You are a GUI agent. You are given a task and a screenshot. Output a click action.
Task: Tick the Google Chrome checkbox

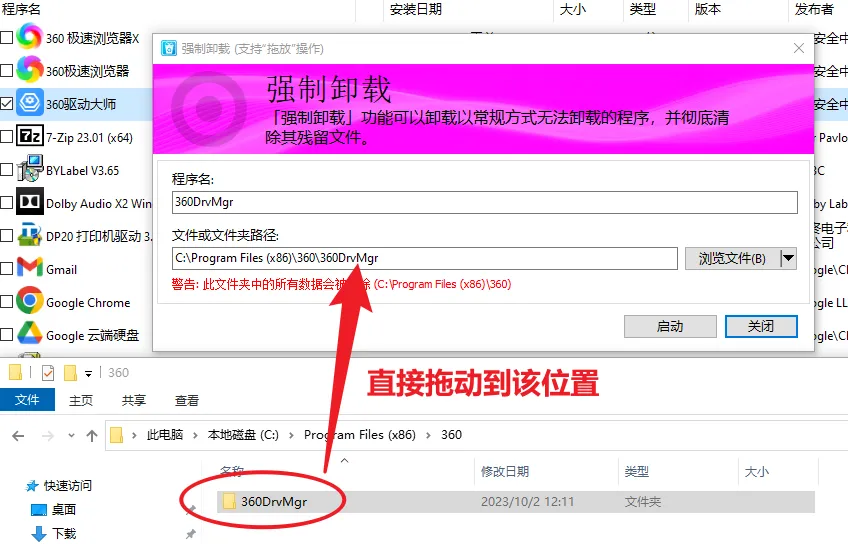pyautogui.click(x=6, y=301)
